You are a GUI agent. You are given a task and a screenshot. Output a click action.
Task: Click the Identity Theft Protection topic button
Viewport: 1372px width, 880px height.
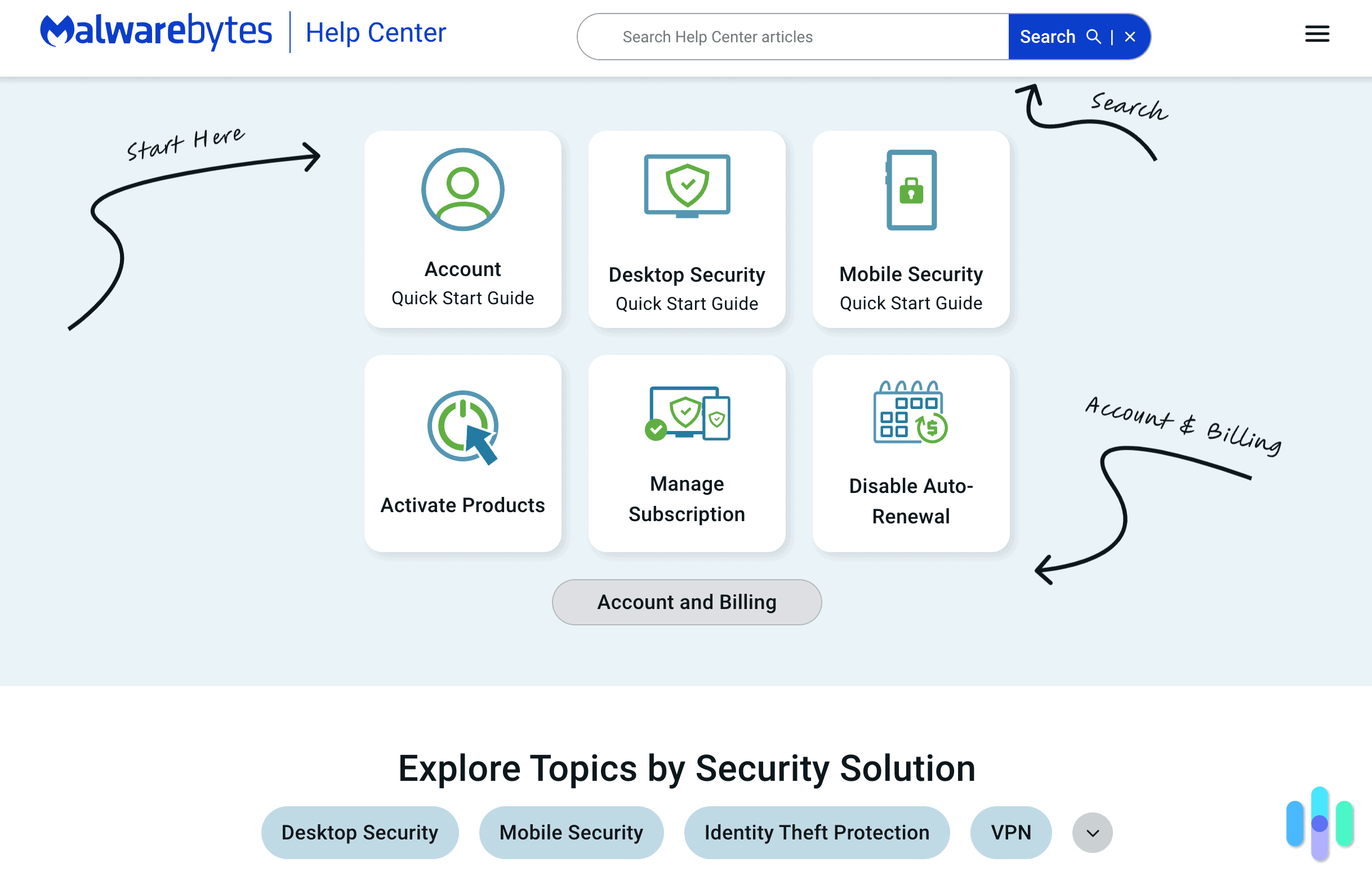point(817,832)
